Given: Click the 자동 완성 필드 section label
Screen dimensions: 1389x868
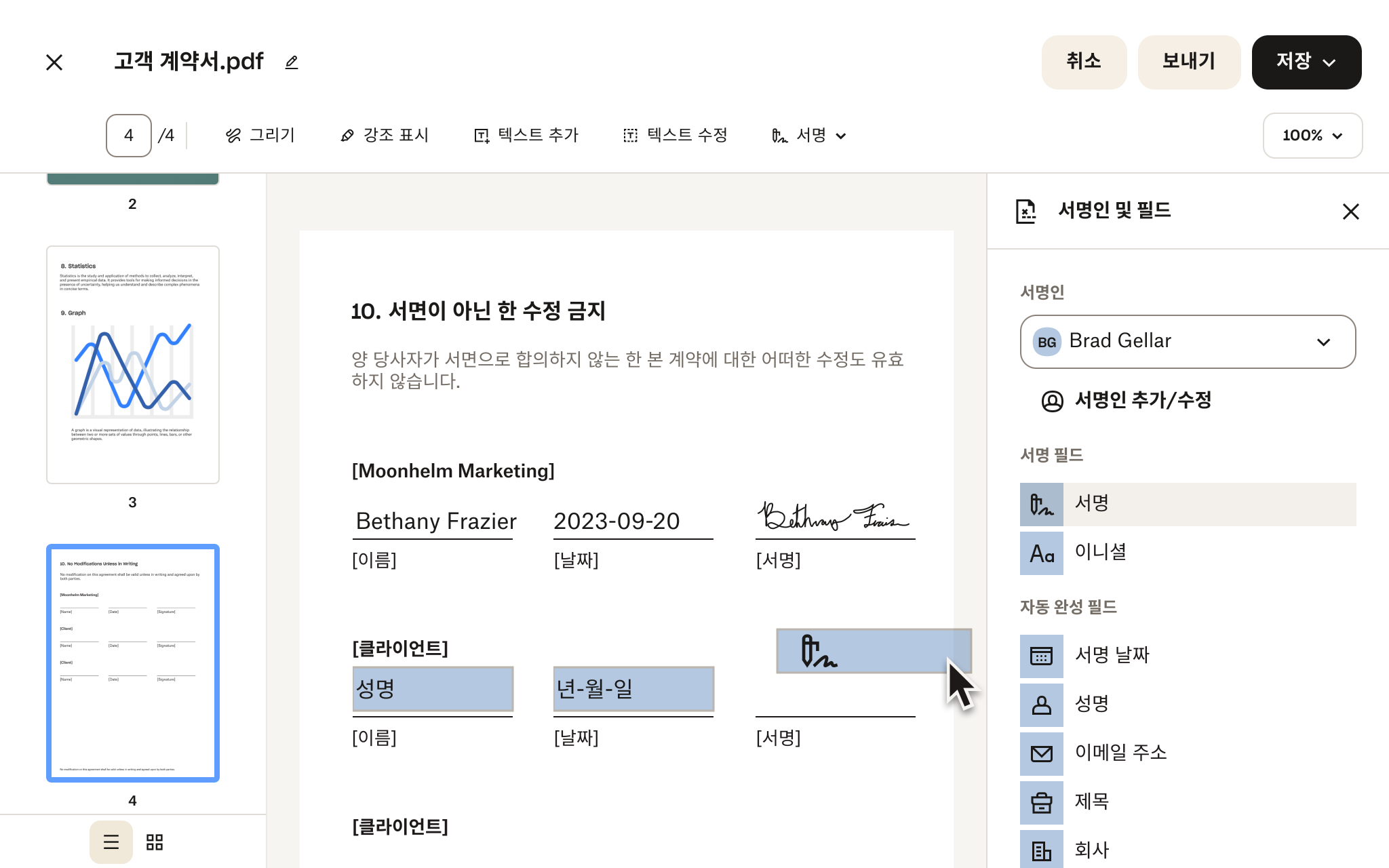Looking at the screenshot, I should point(1068,607).
